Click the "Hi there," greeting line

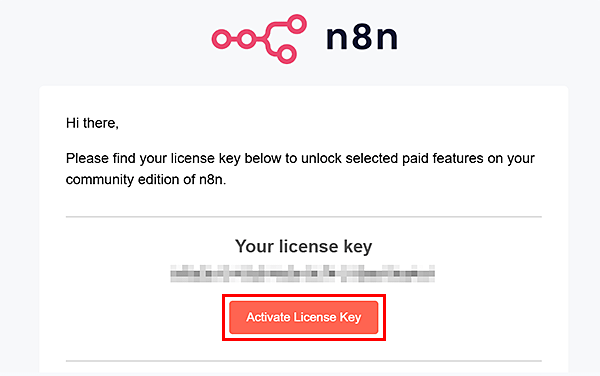coord(92,123)
